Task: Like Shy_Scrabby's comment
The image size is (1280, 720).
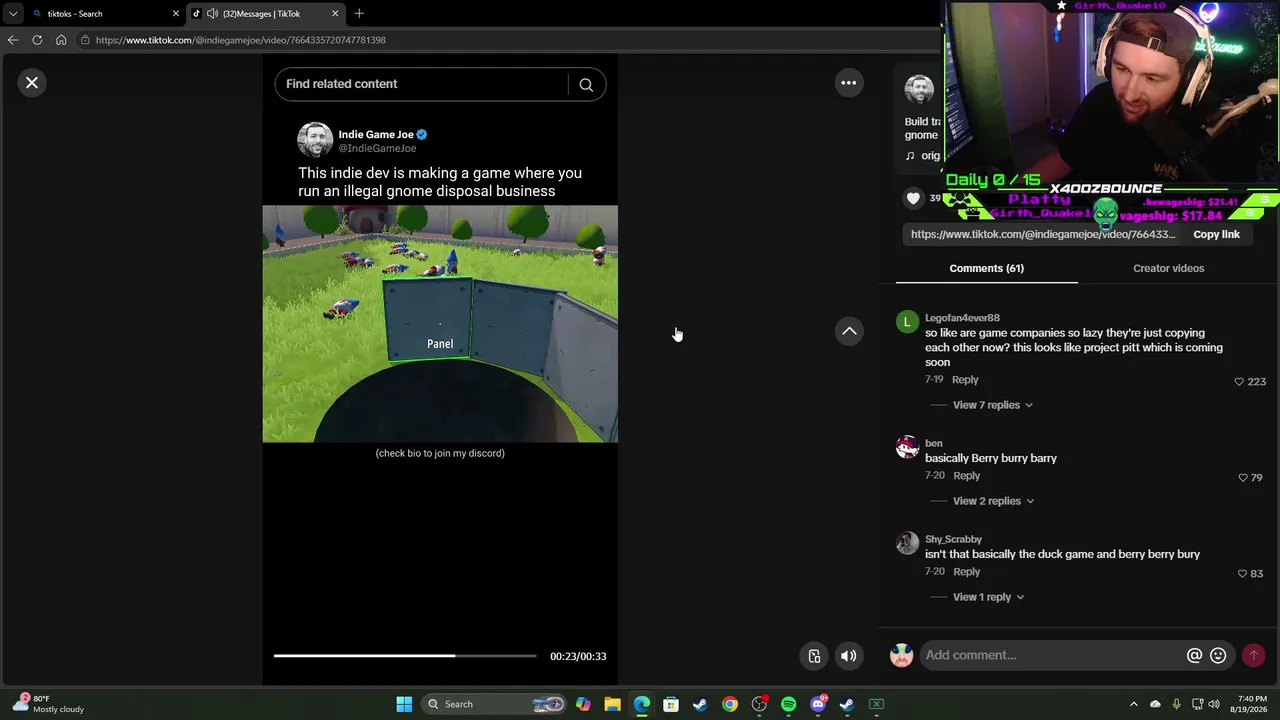Action: click(1242, 574)
